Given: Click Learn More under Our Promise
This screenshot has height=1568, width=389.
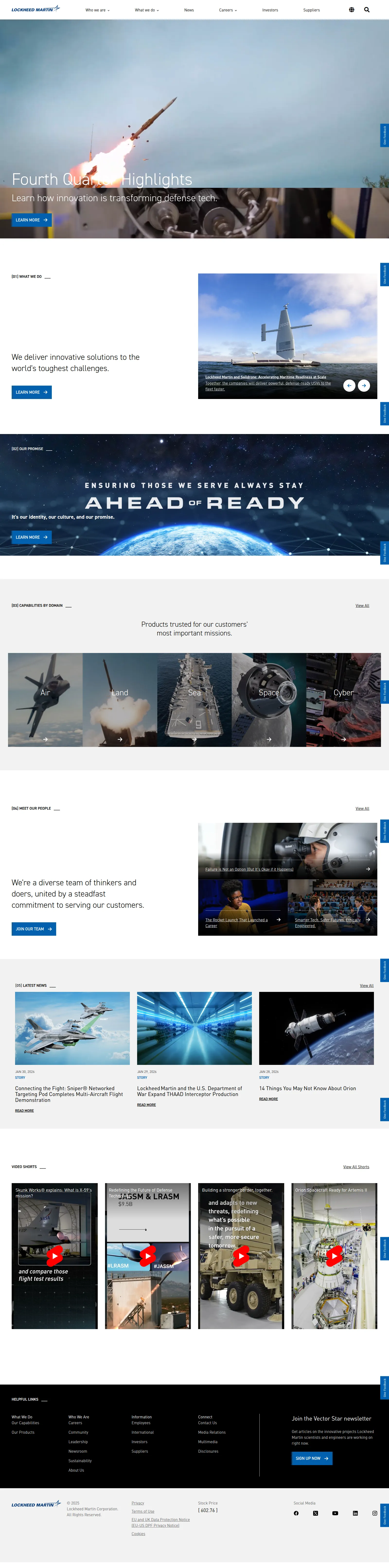Looking at the screenshot, I should tap(32, 537).
